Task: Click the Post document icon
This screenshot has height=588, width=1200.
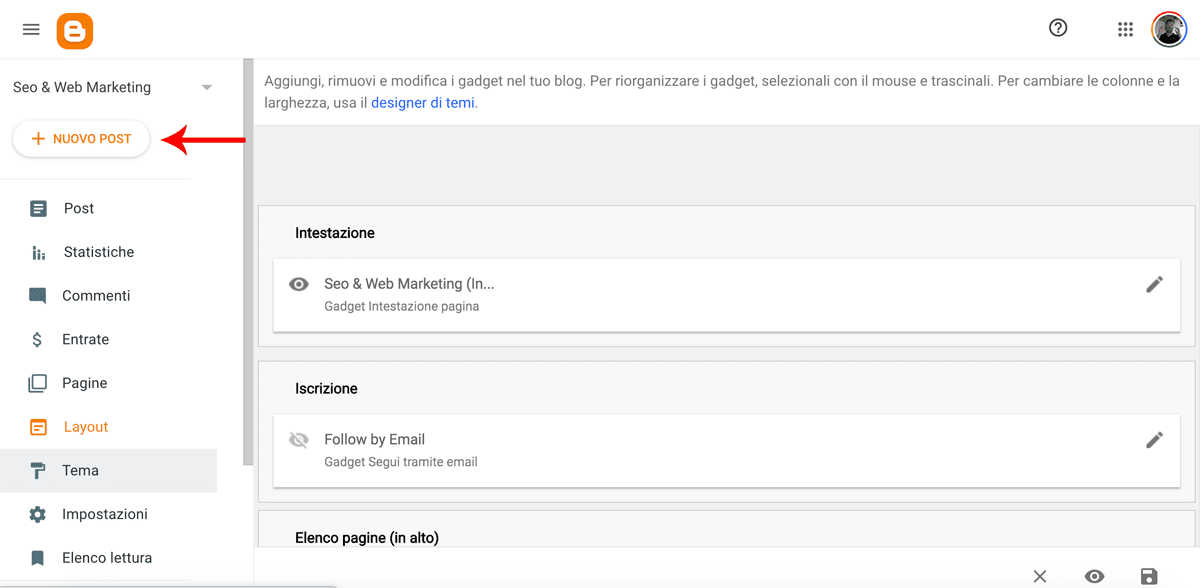Action: pos(38,208)
